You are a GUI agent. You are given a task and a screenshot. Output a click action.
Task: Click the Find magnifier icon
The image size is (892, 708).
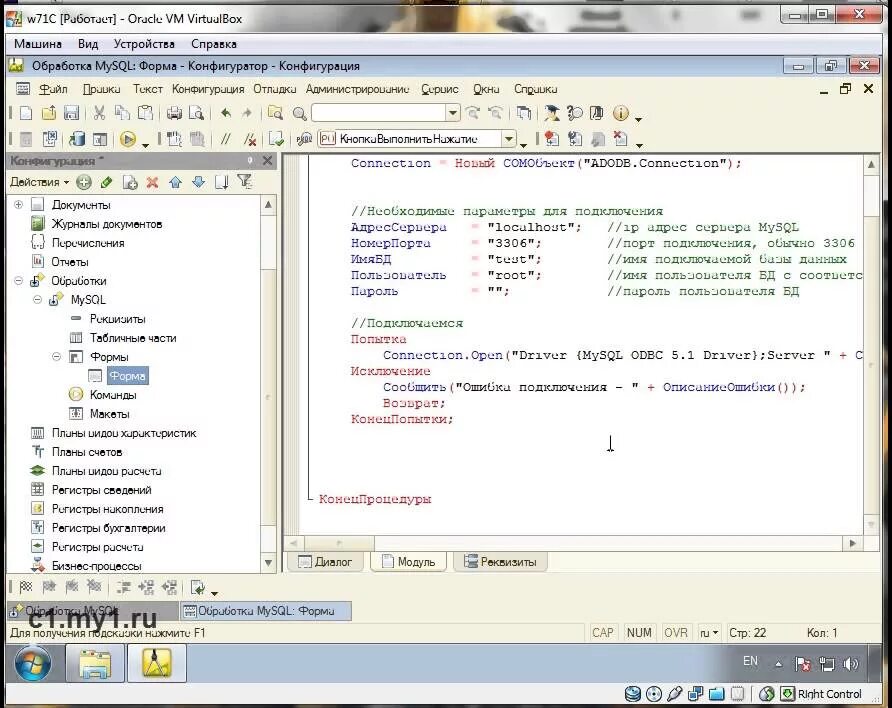(300, 113)
